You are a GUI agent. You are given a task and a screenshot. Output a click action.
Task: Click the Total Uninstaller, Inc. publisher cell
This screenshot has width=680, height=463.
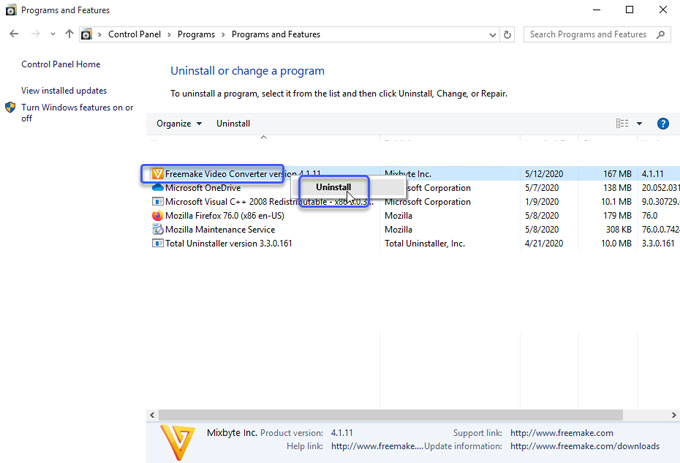[x=425, y=243]
